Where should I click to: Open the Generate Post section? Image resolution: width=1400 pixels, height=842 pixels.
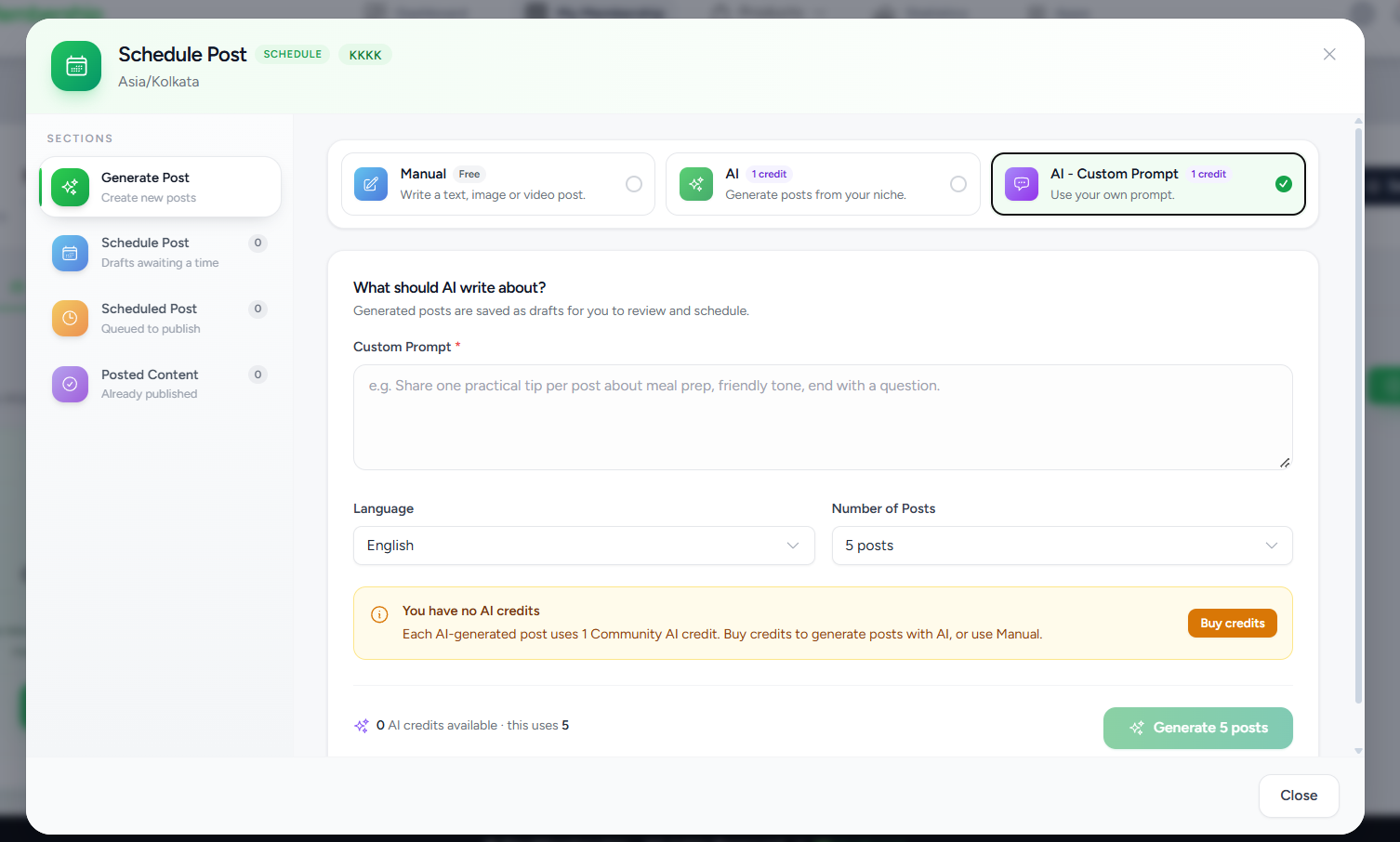coord(160,187)
